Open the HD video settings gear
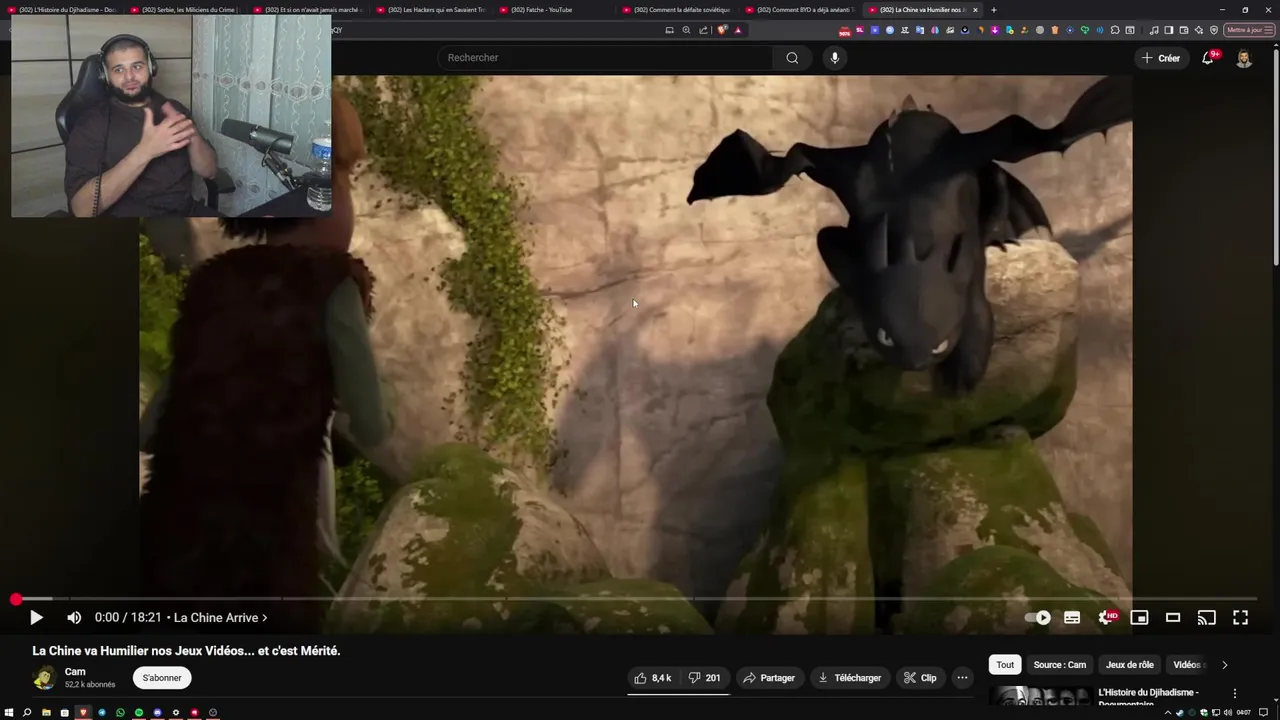The width and height of the screenshot is (1280, 720). click(x=1106, y=618)
